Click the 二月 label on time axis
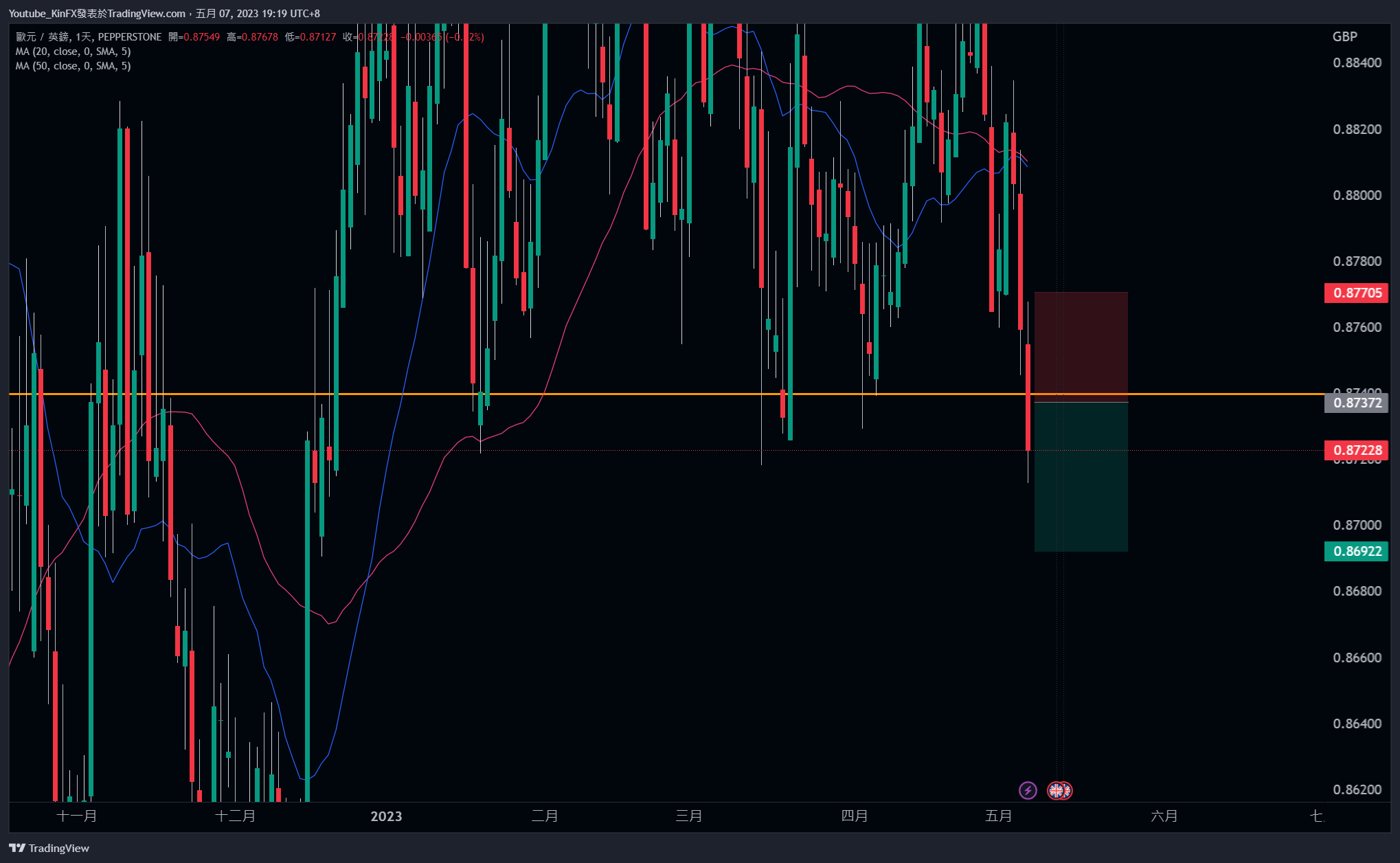This screenshot has height=863, width=1400. [x=545, y=816]
